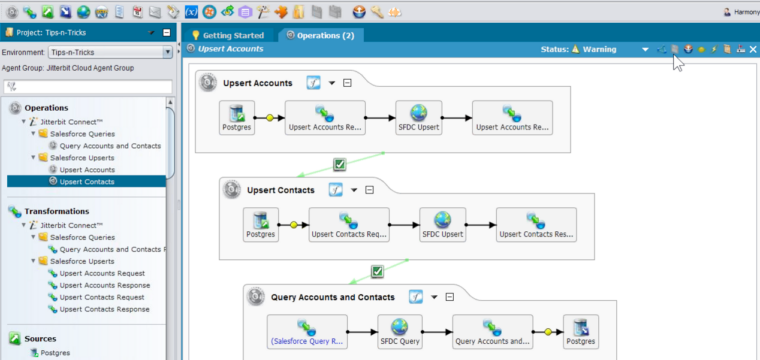Image resolution: width=760 pixels, height=360 pixels.
Task: Click the project tree search field
Action: (88, 87)
